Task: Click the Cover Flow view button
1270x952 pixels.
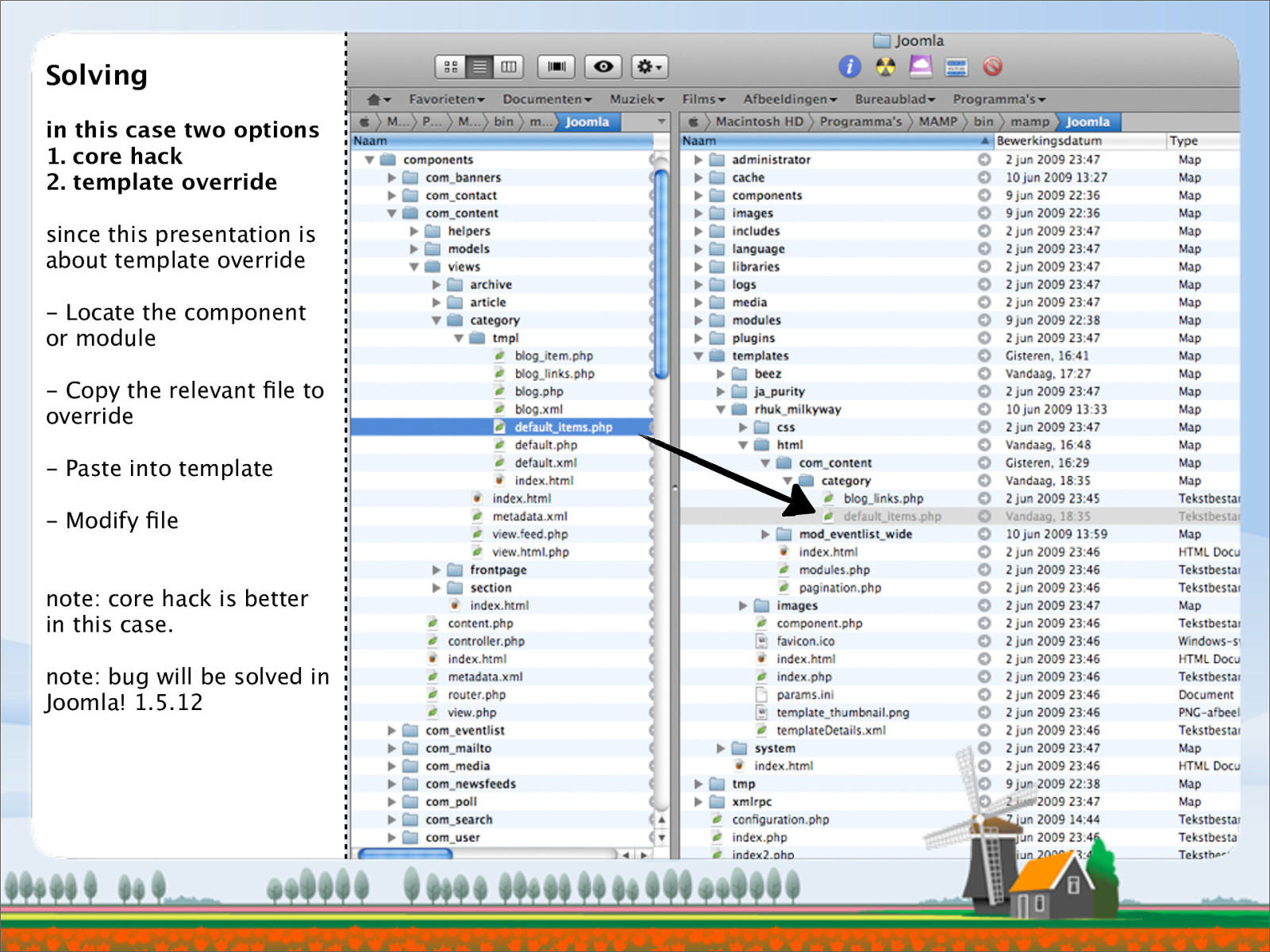Action: 556,67
